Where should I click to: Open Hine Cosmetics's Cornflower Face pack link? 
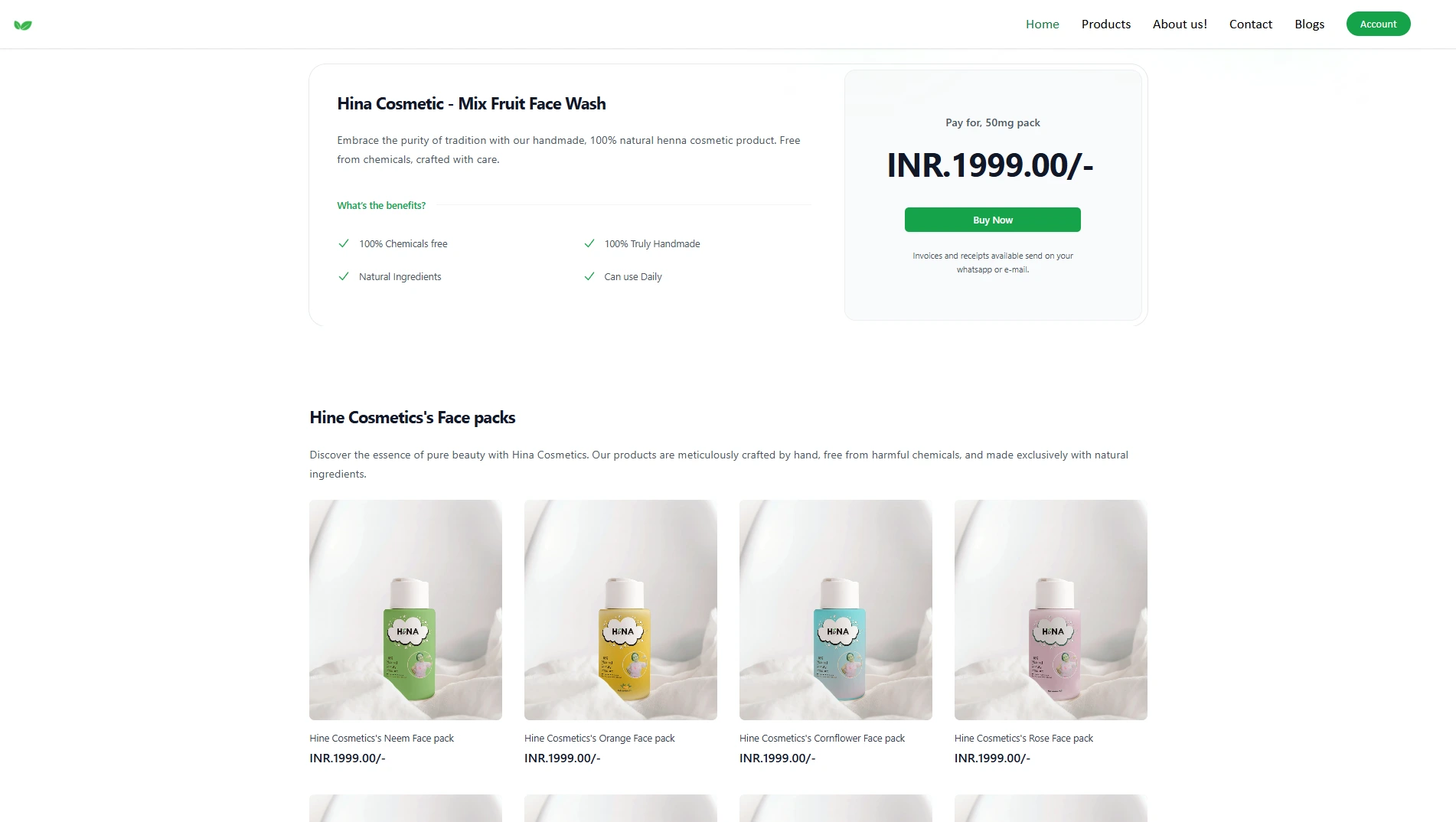pos(821,738)
